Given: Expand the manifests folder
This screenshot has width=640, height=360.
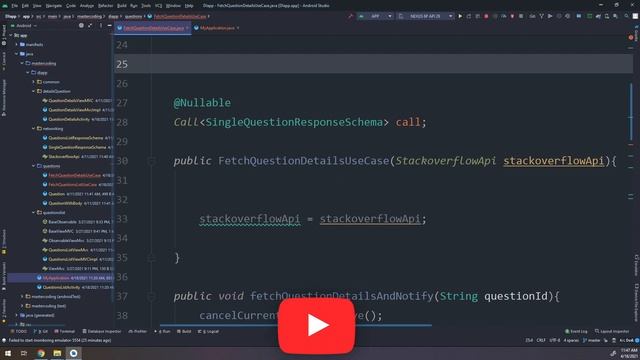Looking at the screenshot, I should click(x=17, y=44).
